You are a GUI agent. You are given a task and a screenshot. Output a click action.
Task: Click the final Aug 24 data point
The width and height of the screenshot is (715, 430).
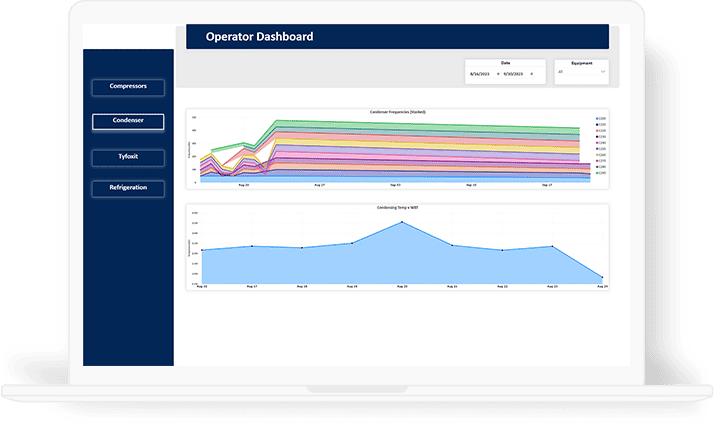click(x=602, y=277)
